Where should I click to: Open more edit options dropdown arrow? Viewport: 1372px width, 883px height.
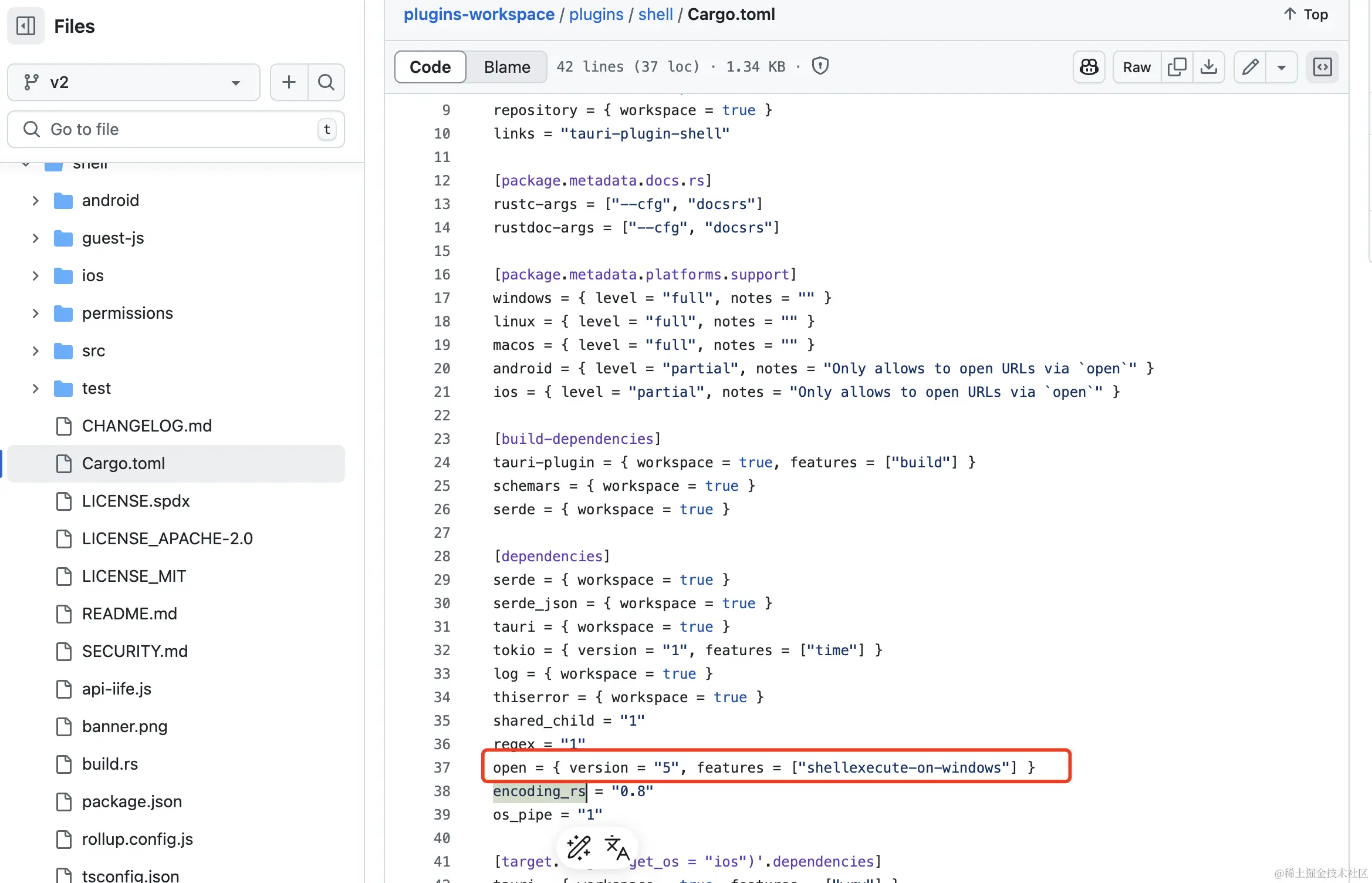pos(1282,67)
